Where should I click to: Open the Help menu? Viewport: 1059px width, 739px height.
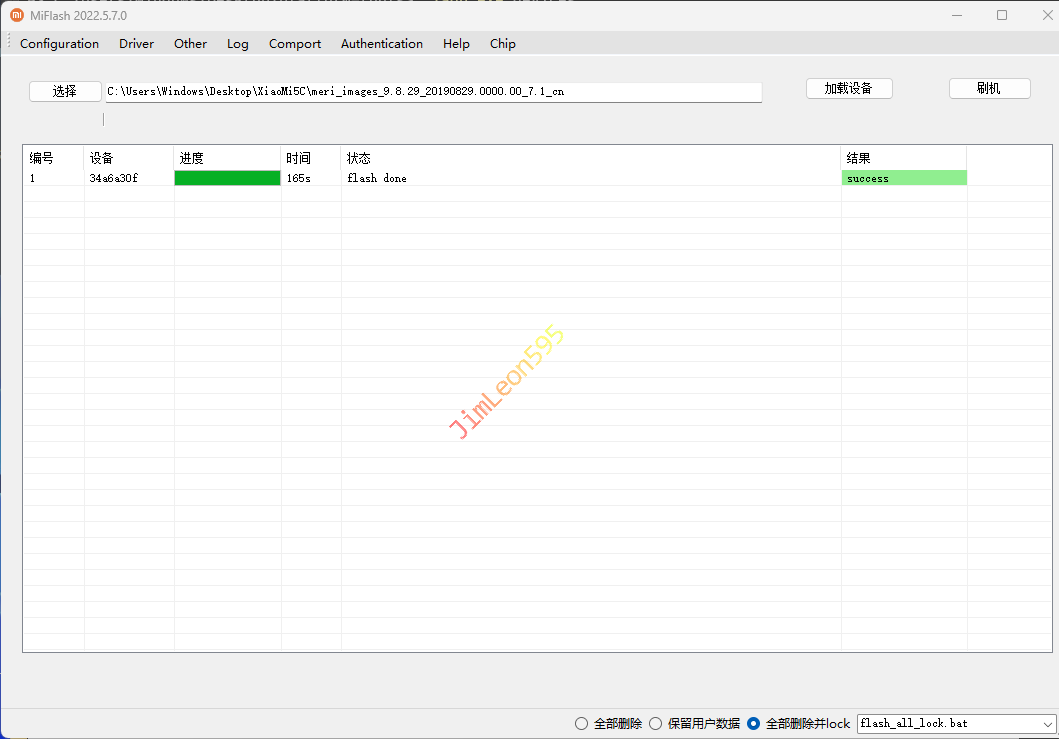[456, 44]
